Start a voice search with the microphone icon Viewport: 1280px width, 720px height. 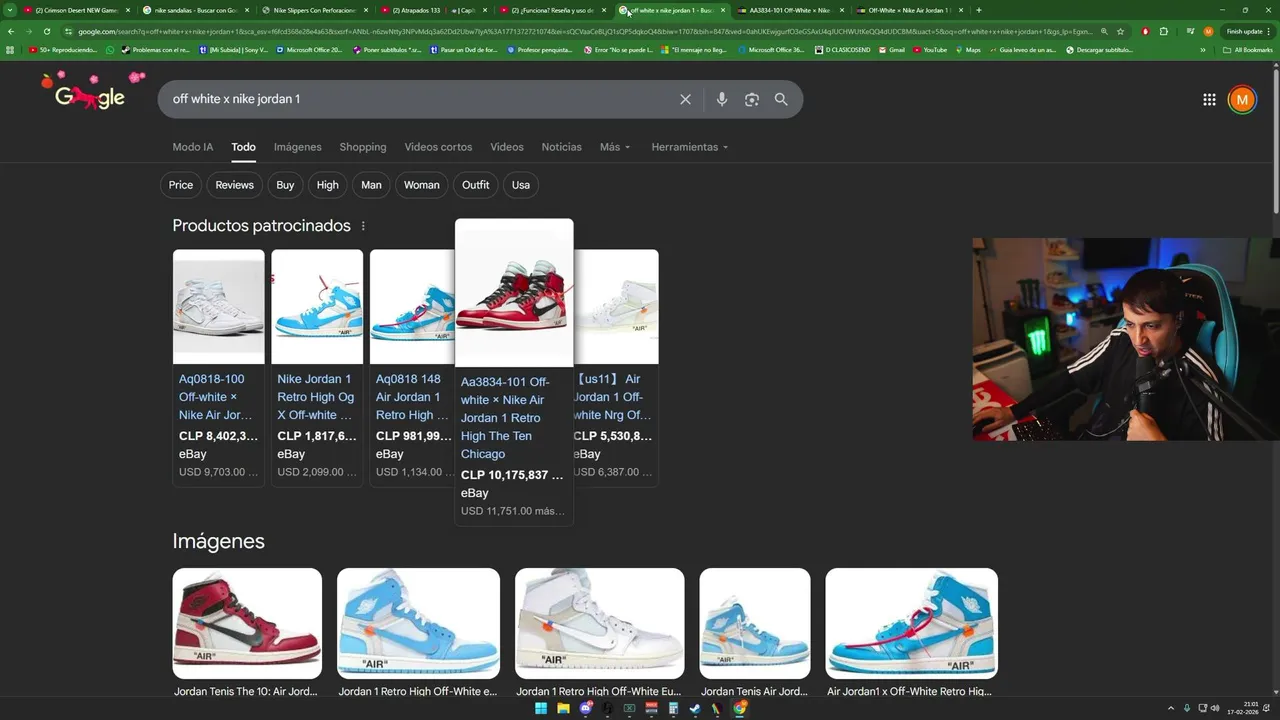tap(722, 99)
